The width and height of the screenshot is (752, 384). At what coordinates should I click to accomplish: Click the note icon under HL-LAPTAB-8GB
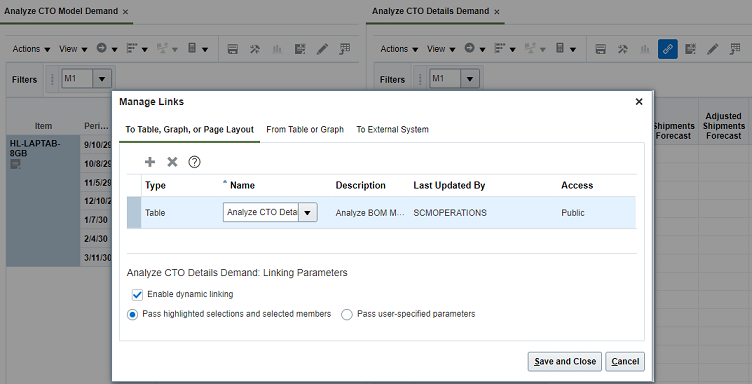[x=15, y=164]
